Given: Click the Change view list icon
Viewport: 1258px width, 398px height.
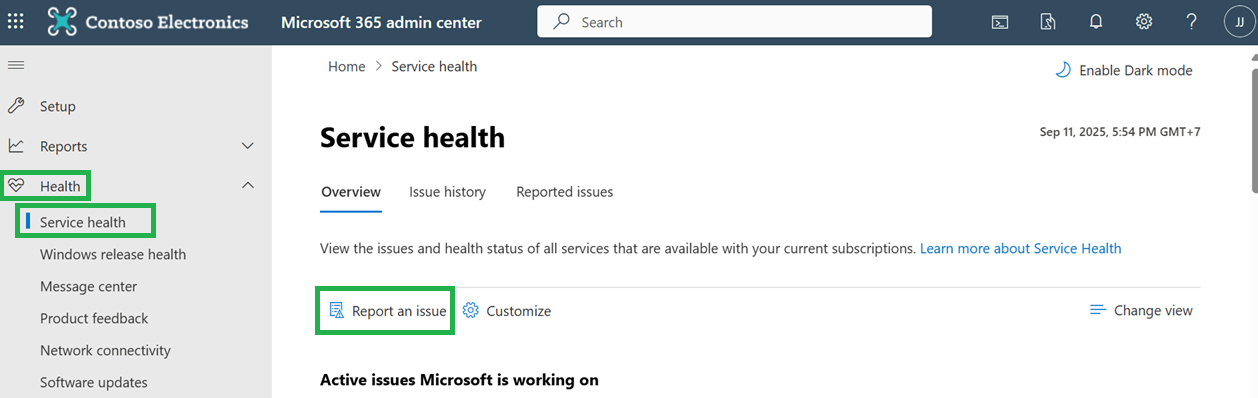Looking at the screenshot, I should coord(1097,311).
